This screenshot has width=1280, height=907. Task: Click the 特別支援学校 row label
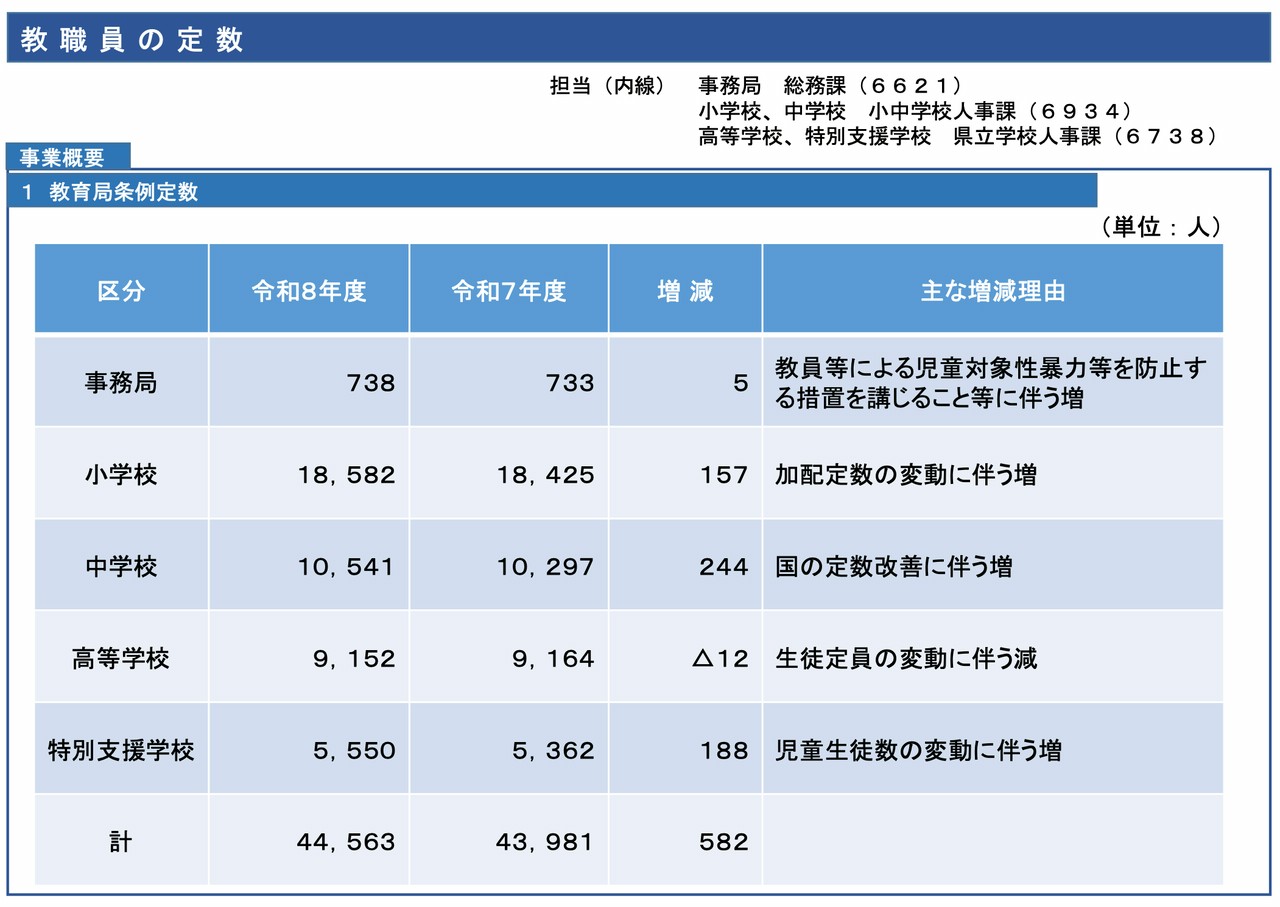[x=121, y=750]
